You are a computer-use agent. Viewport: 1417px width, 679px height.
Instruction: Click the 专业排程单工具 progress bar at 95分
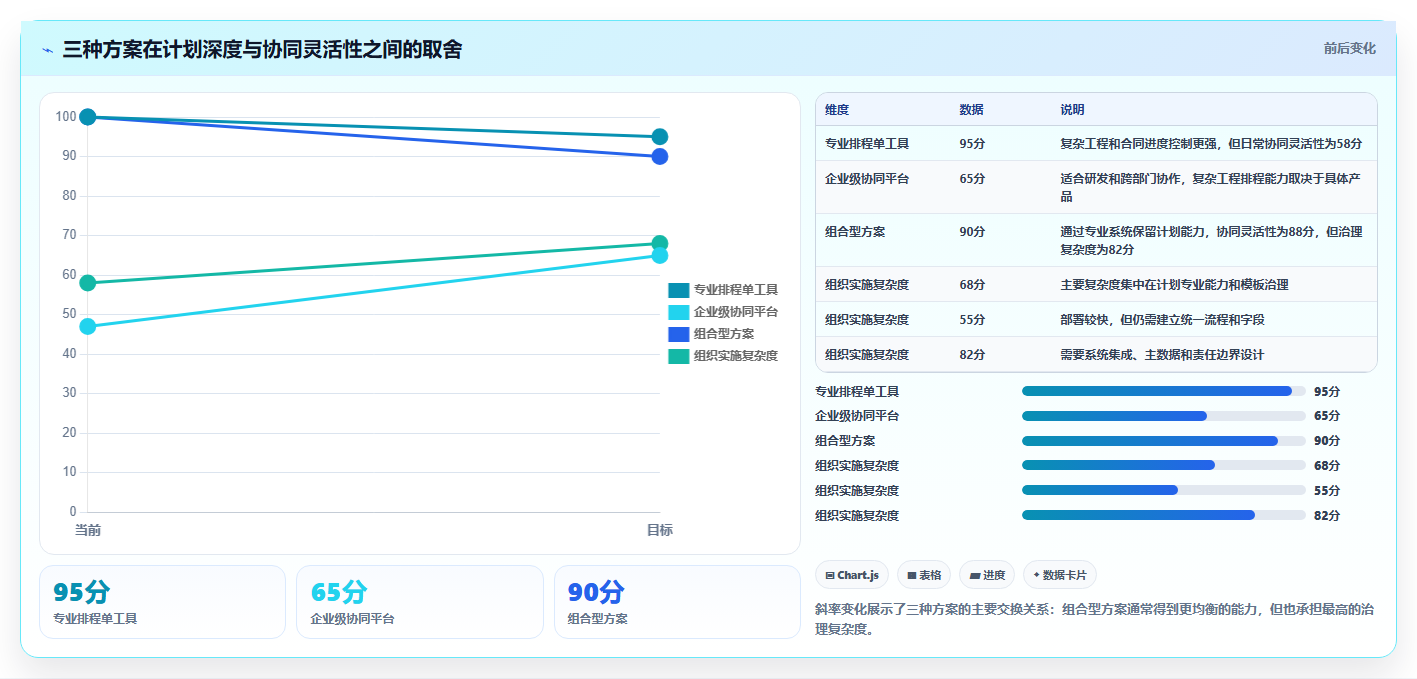pos(1164,391)
